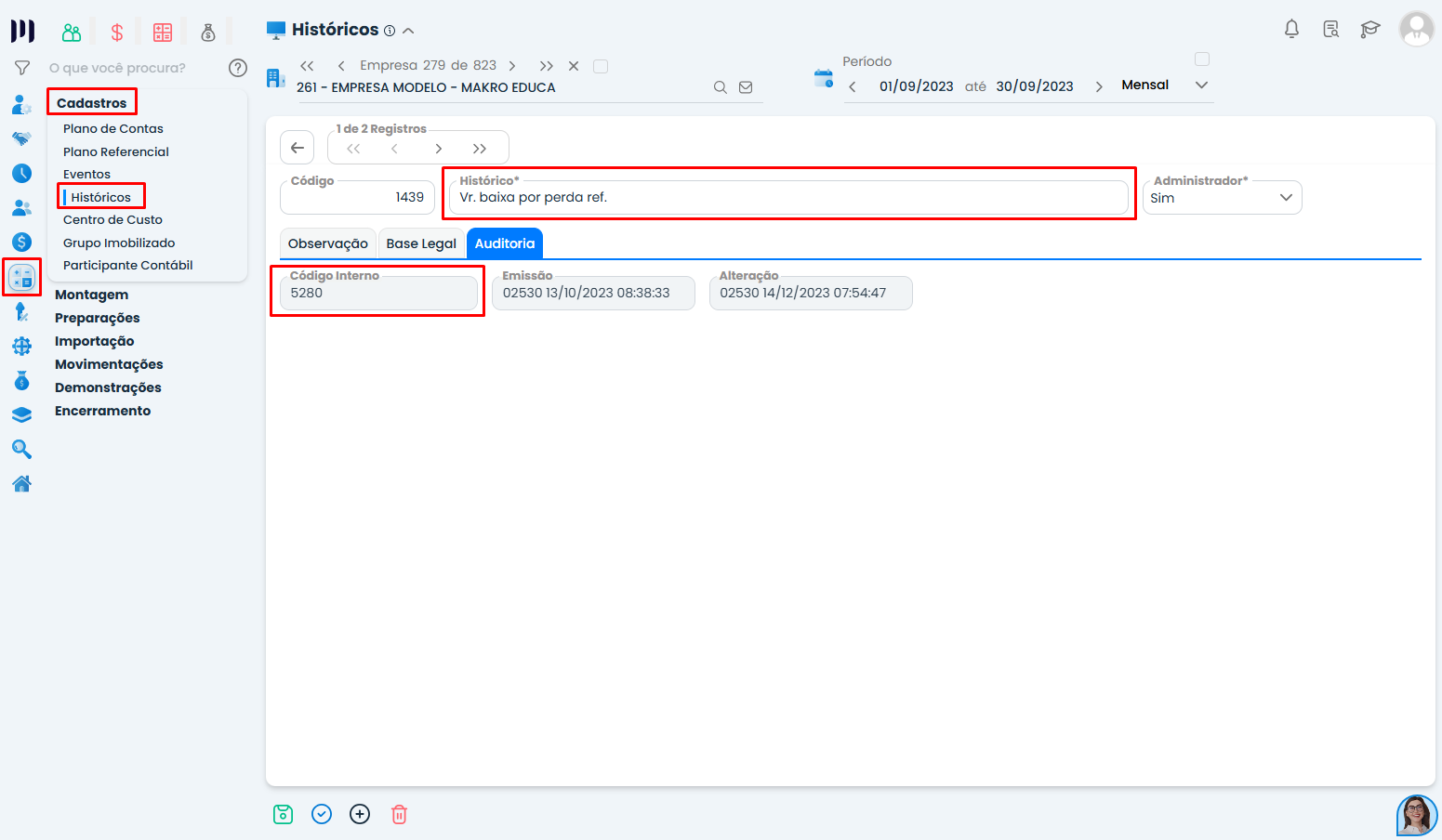
Task: Toggle the checkbox above the period selector
Action: point(1202,59)
